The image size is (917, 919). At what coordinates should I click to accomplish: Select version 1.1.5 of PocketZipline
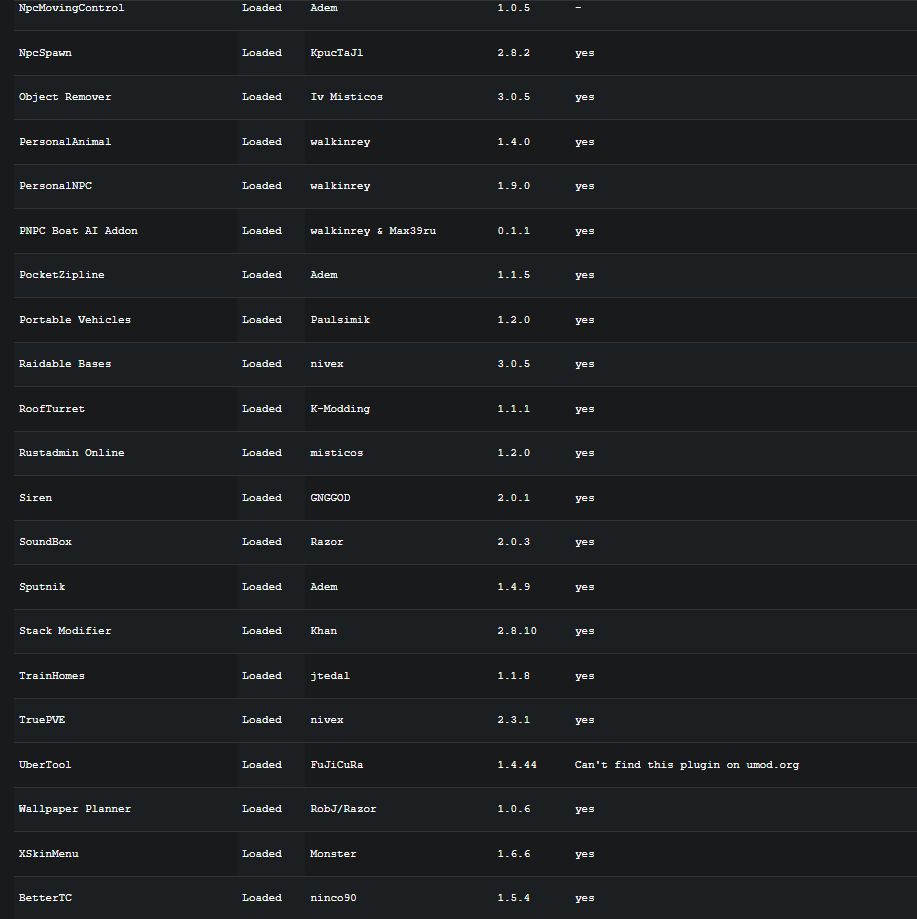coord(514,275)
